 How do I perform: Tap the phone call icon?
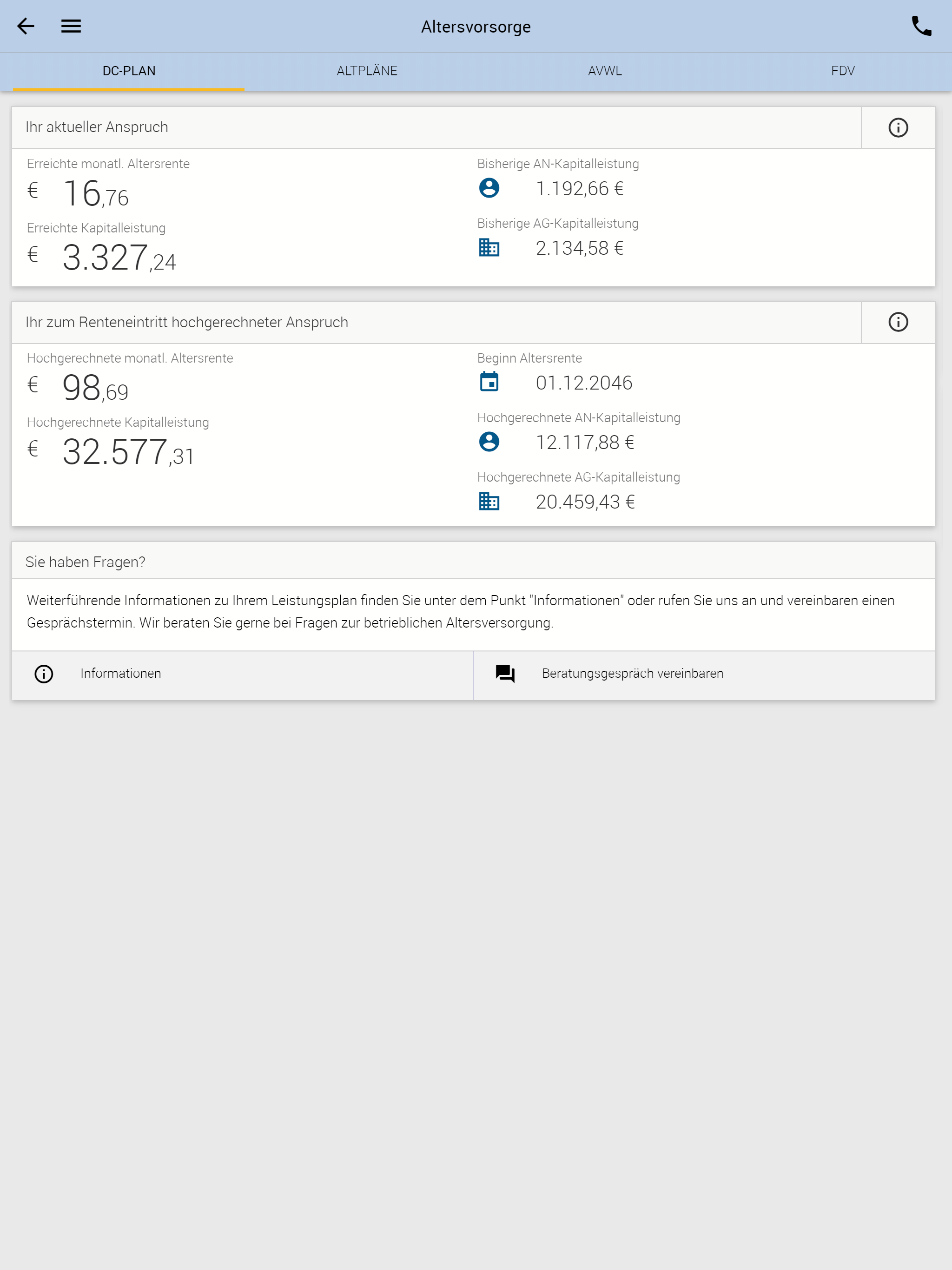tap(922, 26)
